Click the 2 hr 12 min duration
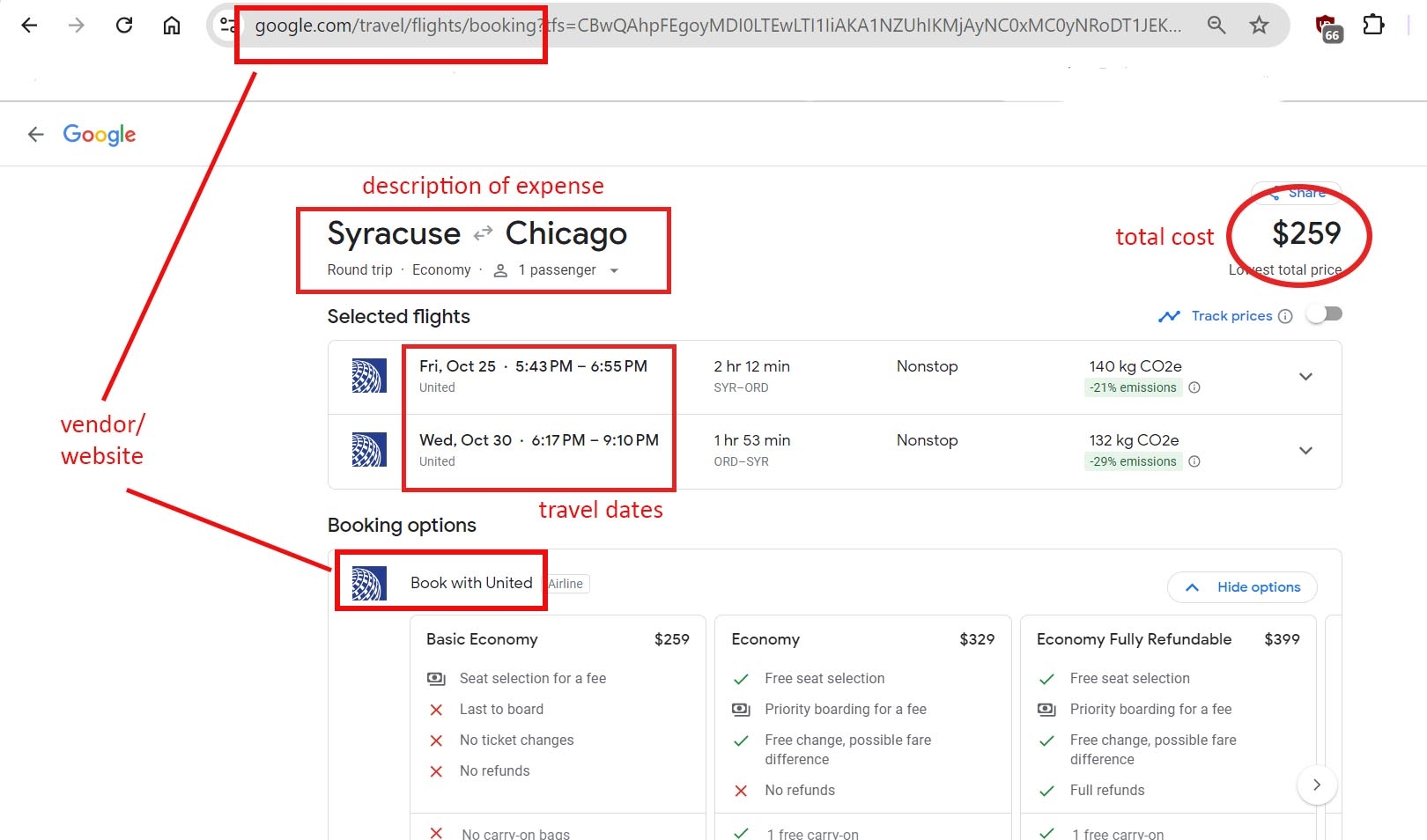This screenshot has width=1427, height=840. click(751, 366)
